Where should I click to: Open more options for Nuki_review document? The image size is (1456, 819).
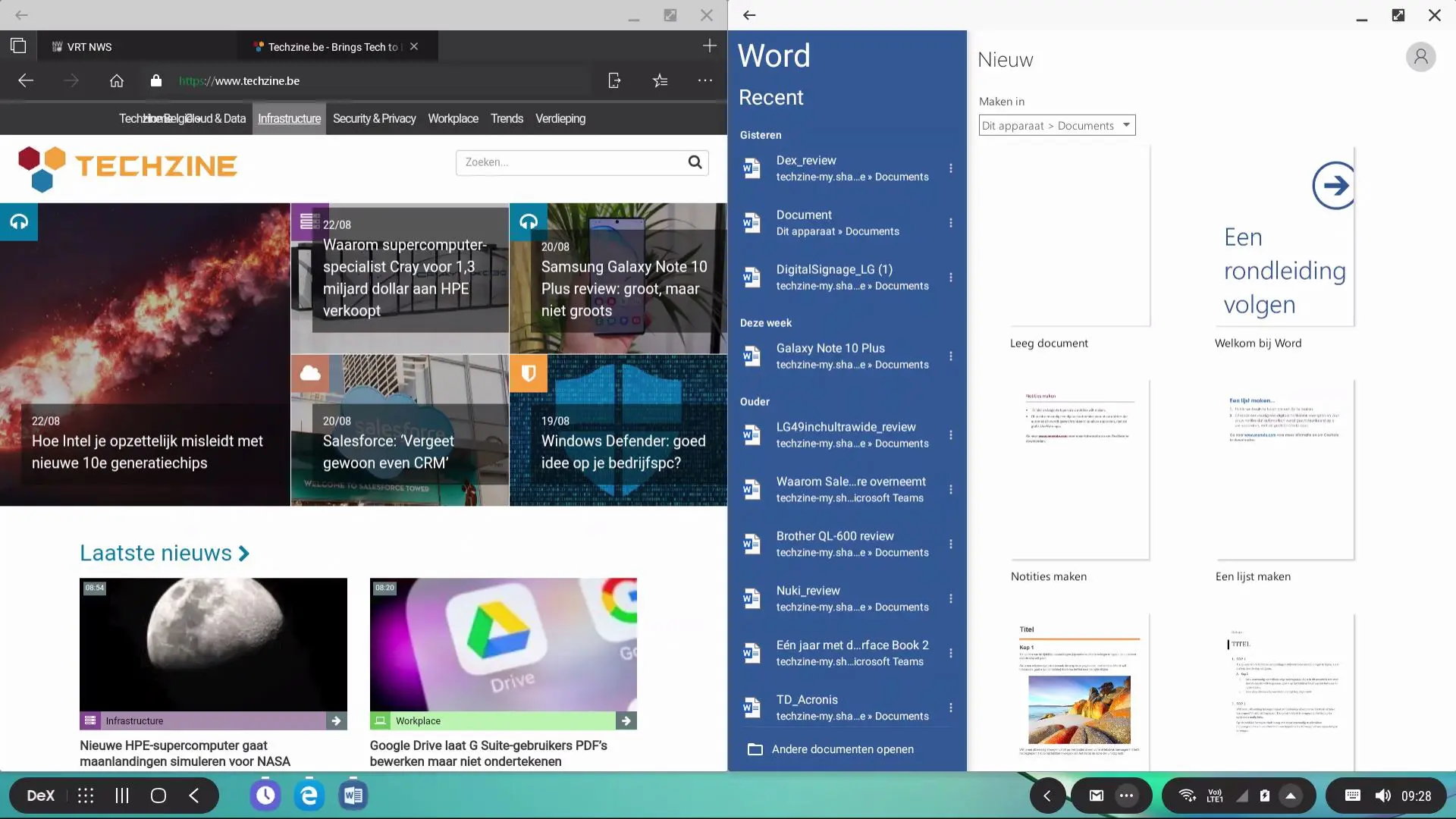pyautogui.click(x=951, y=599)
